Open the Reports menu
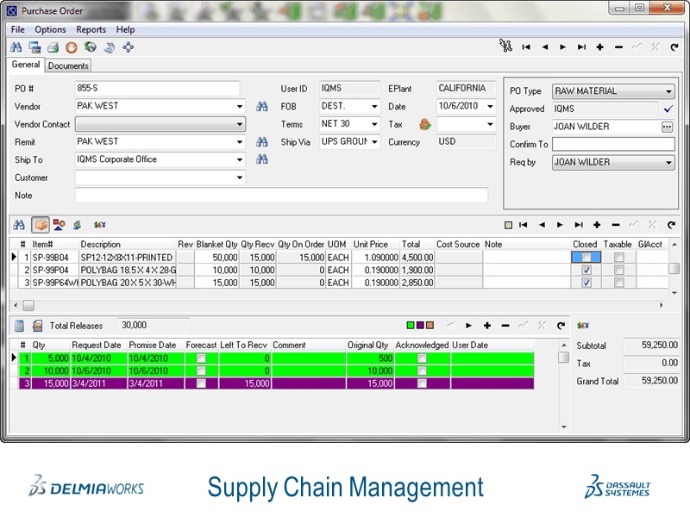 tap(90, 30)
